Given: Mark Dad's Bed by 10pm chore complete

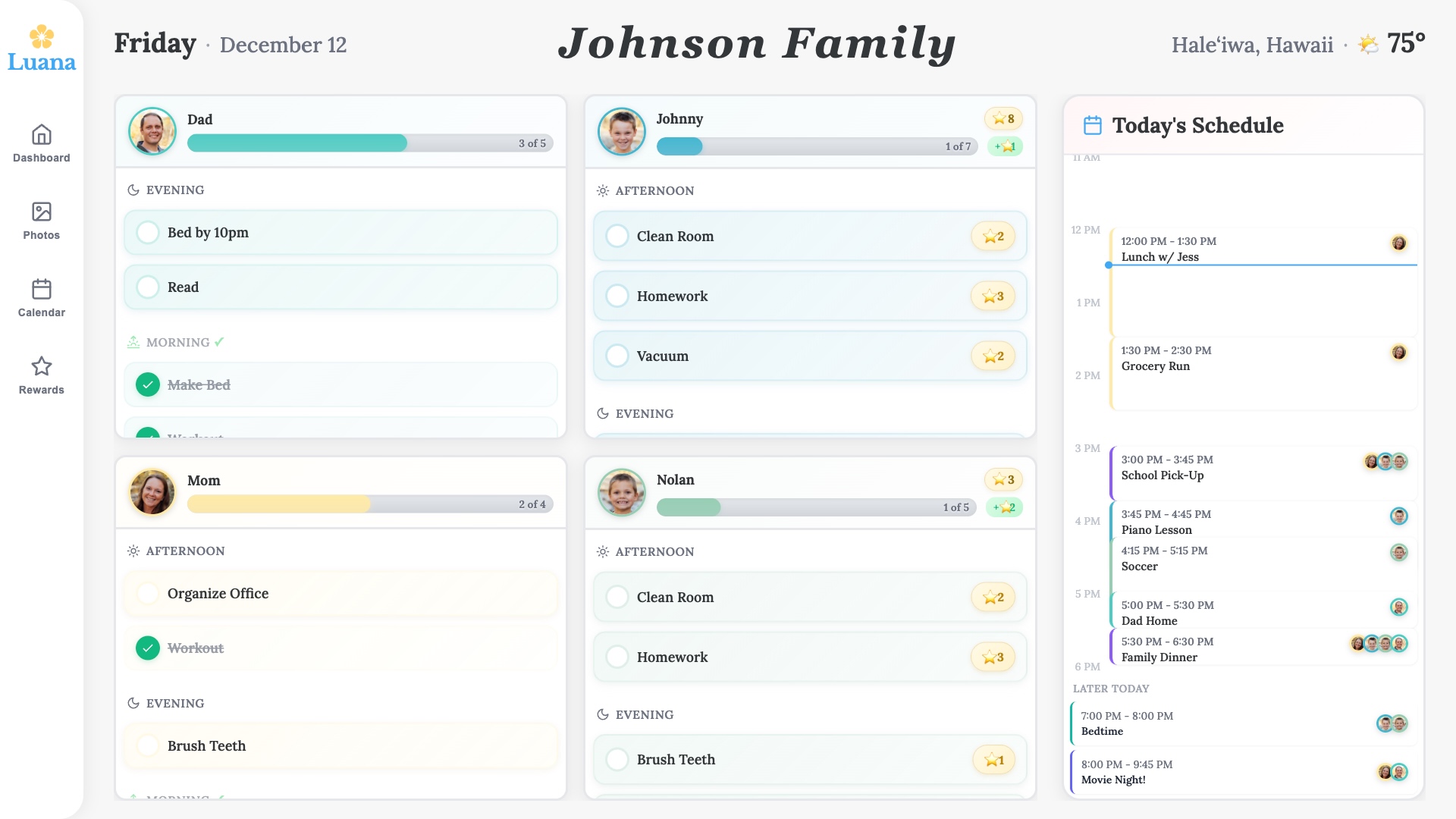Looking at the screenshot, I should click(148, 233).
